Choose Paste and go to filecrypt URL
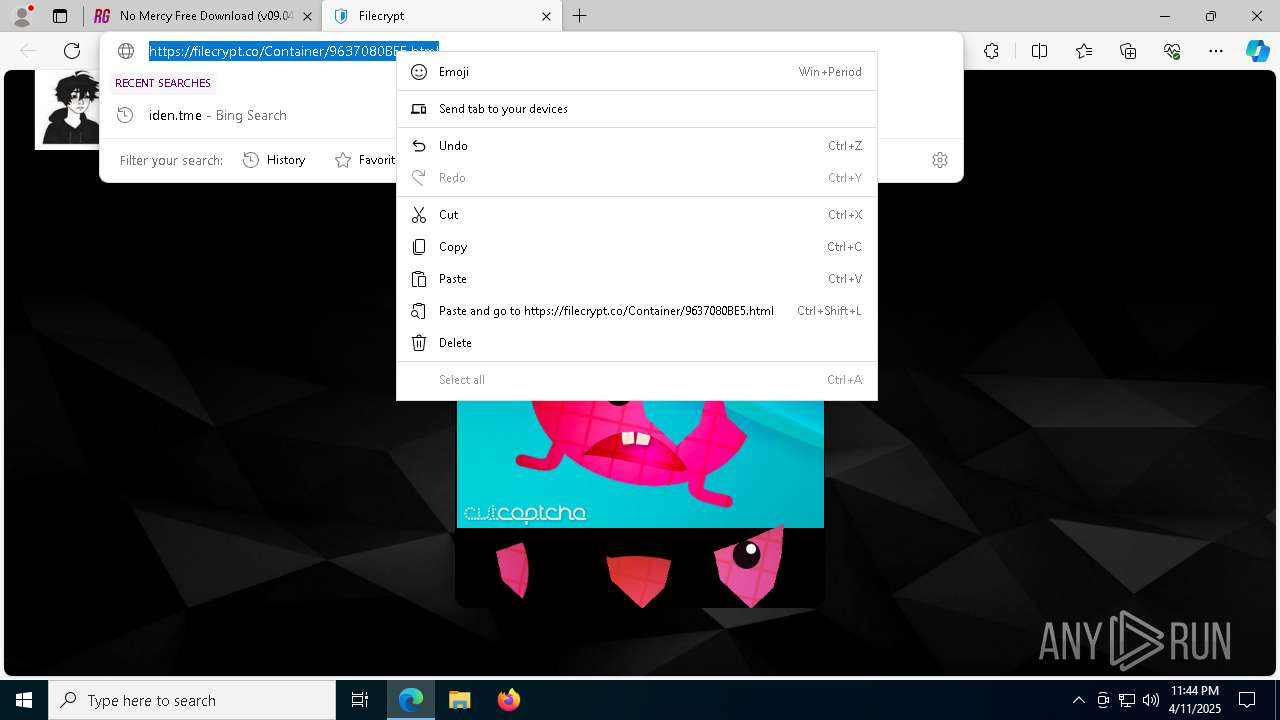This screenshot has width=1280, height=720. pos(637,311)
